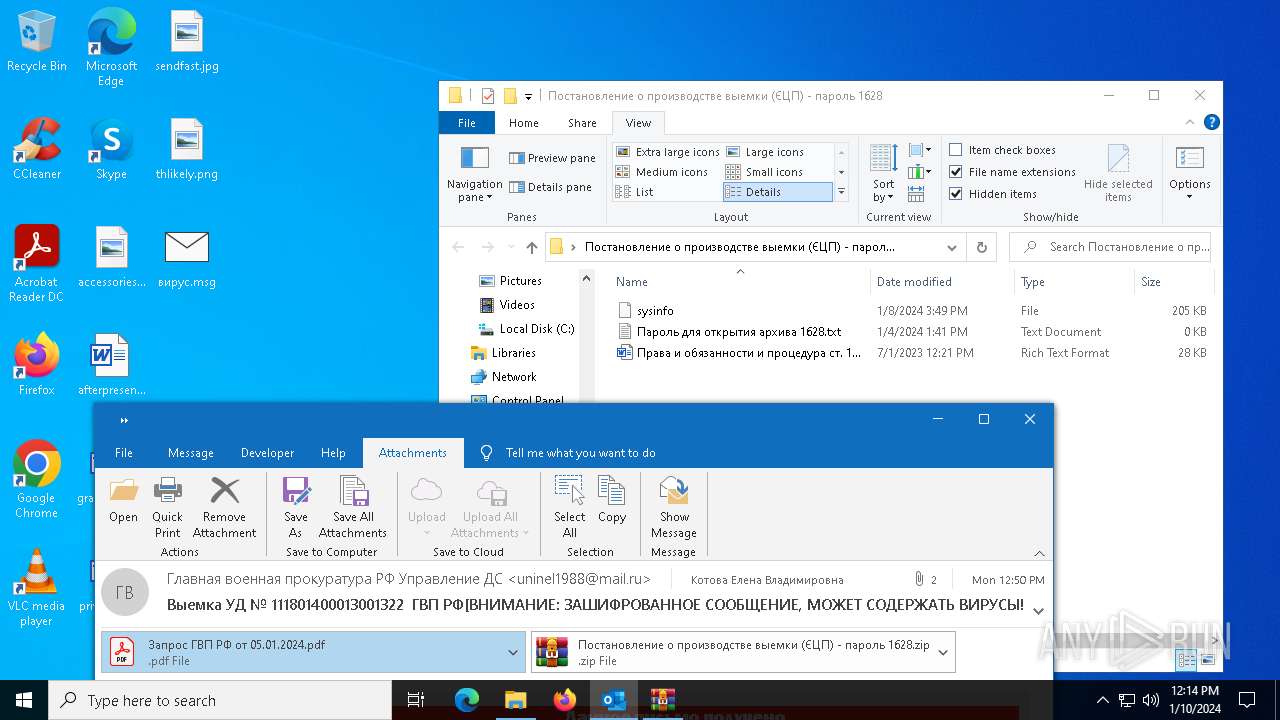Select Large icons layout
This screenshot has width=1280, height=720.
[x=765, y=152]
